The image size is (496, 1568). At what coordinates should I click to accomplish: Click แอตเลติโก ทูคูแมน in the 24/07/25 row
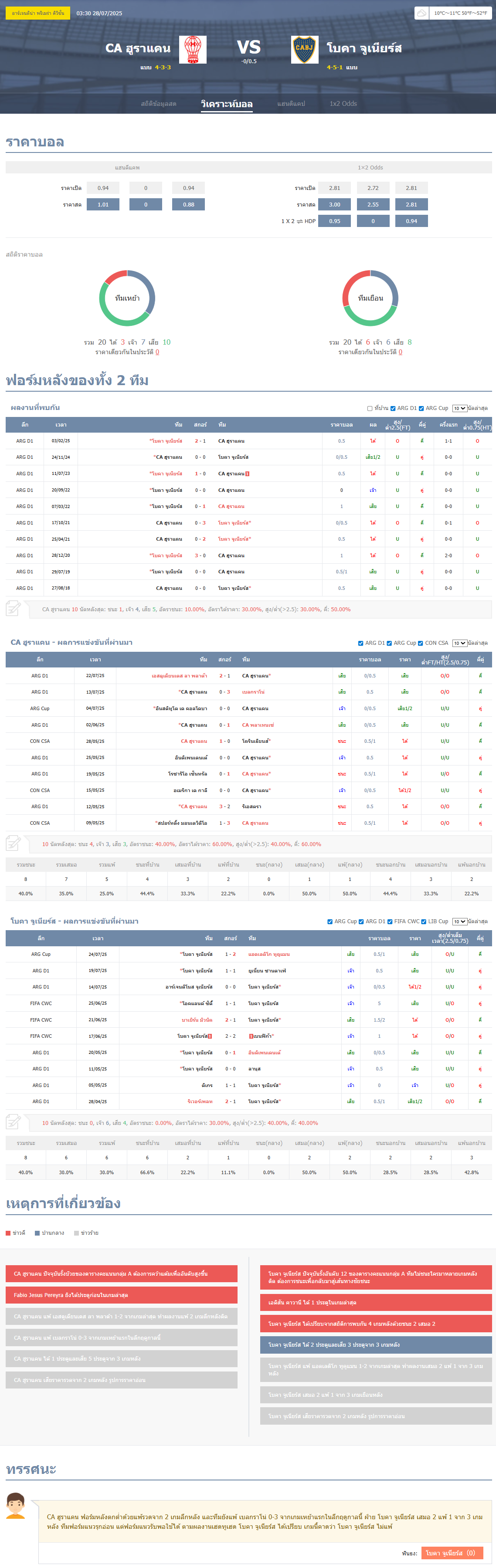[269, 955]
